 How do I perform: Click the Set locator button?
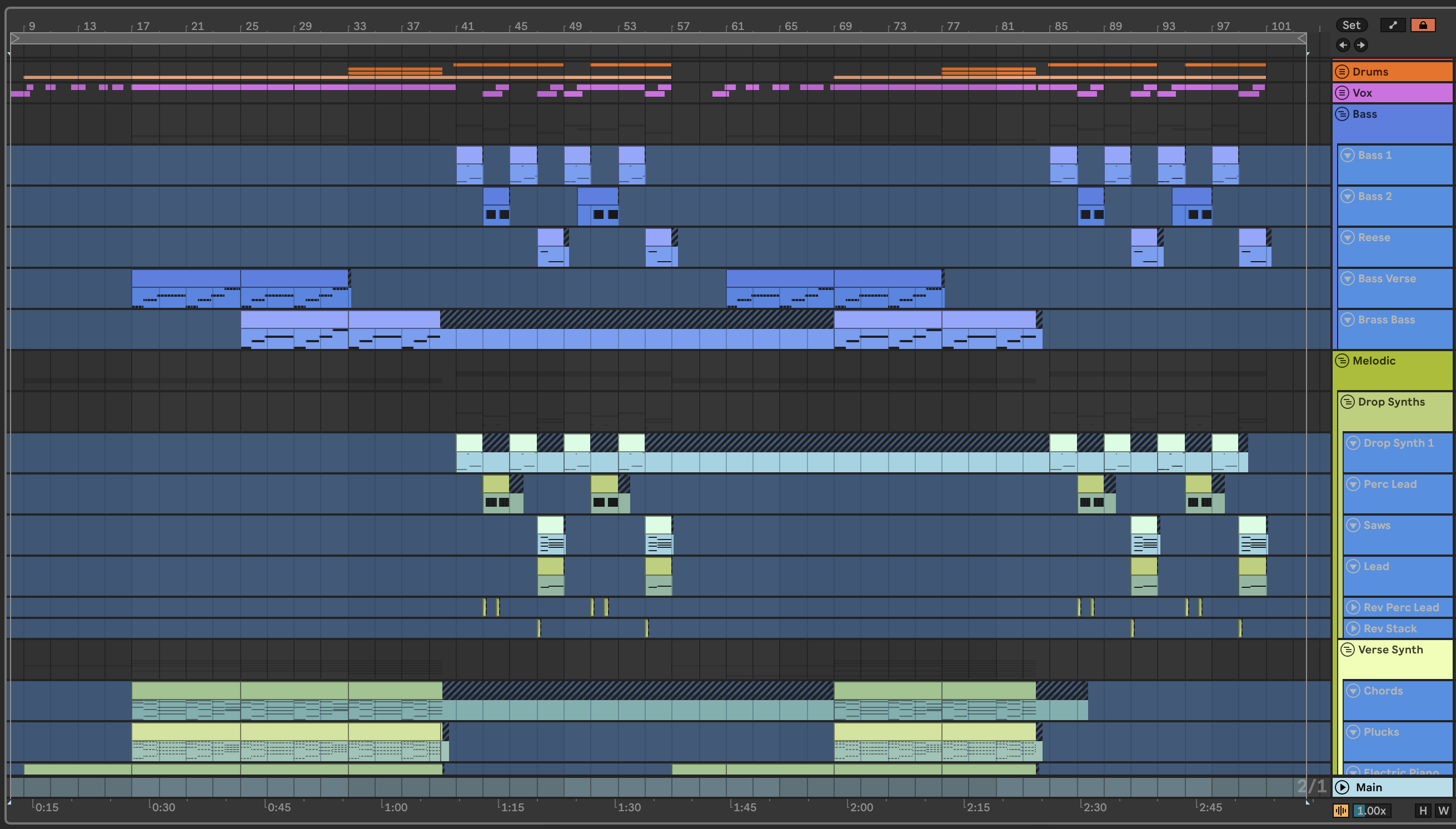[x=1350, y=25]
